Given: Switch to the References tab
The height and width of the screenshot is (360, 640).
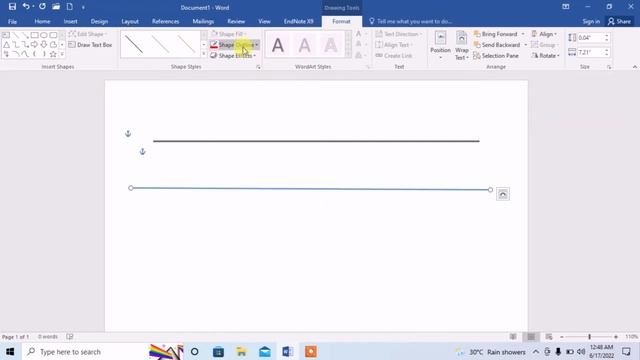Looking at the screenshot, I should pos(165,21).
